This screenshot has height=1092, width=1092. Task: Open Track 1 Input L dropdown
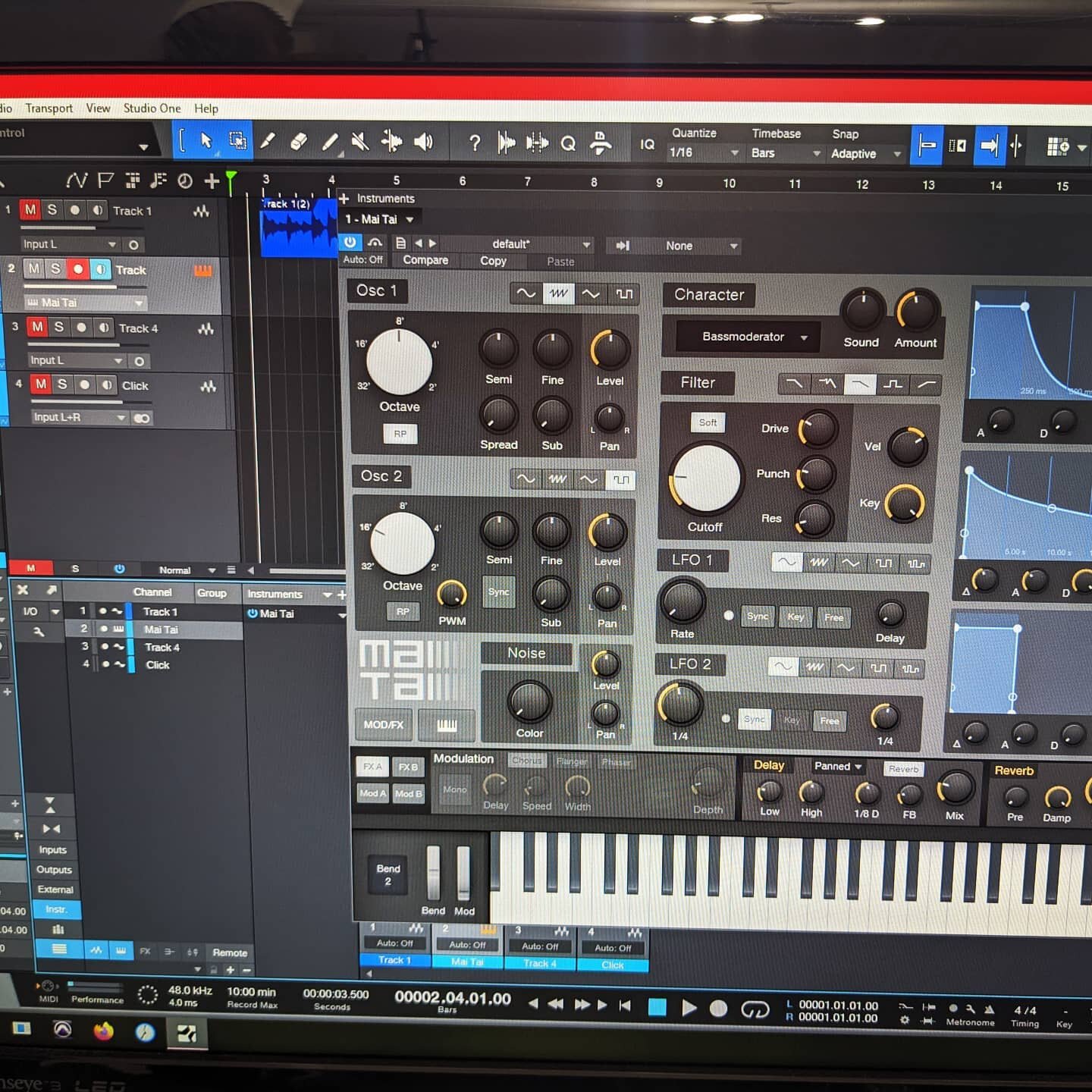coord(70,244)
